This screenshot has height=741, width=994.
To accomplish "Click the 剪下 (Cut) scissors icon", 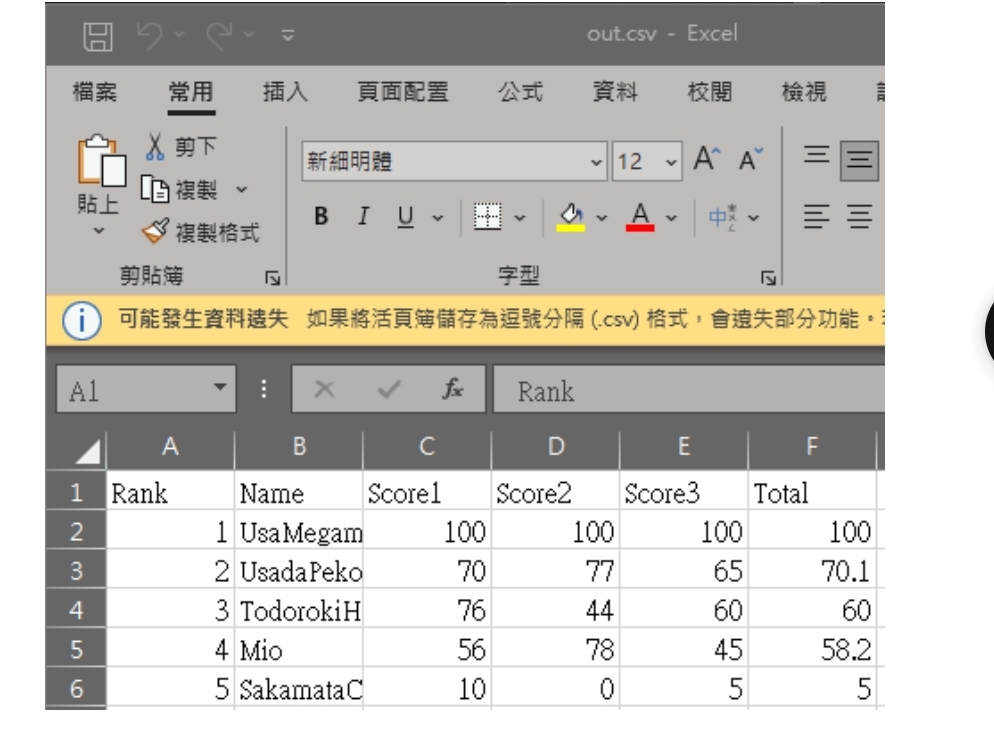I will click(158, 146).
